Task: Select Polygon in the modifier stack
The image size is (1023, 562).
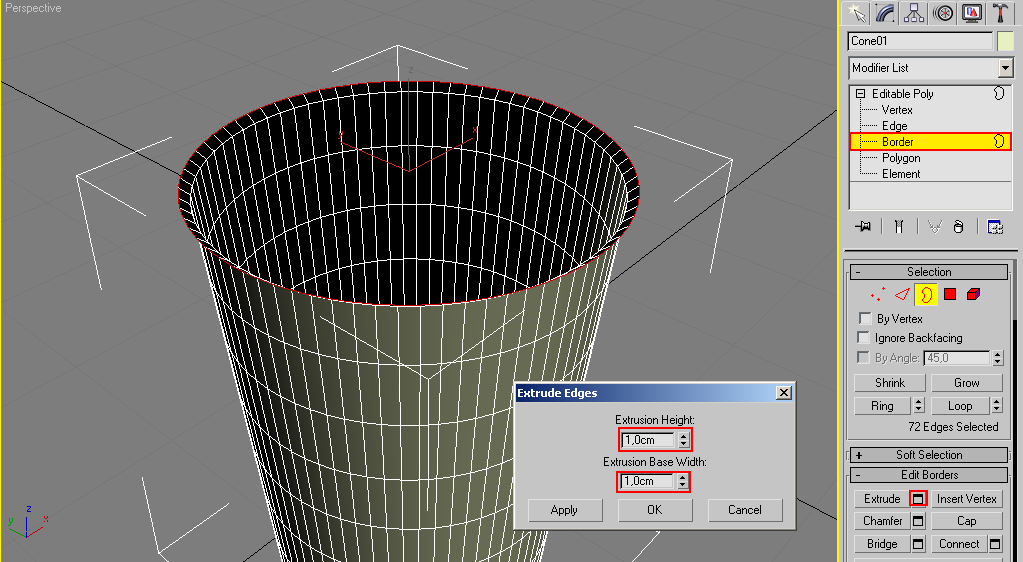Action: pos(901,158)
